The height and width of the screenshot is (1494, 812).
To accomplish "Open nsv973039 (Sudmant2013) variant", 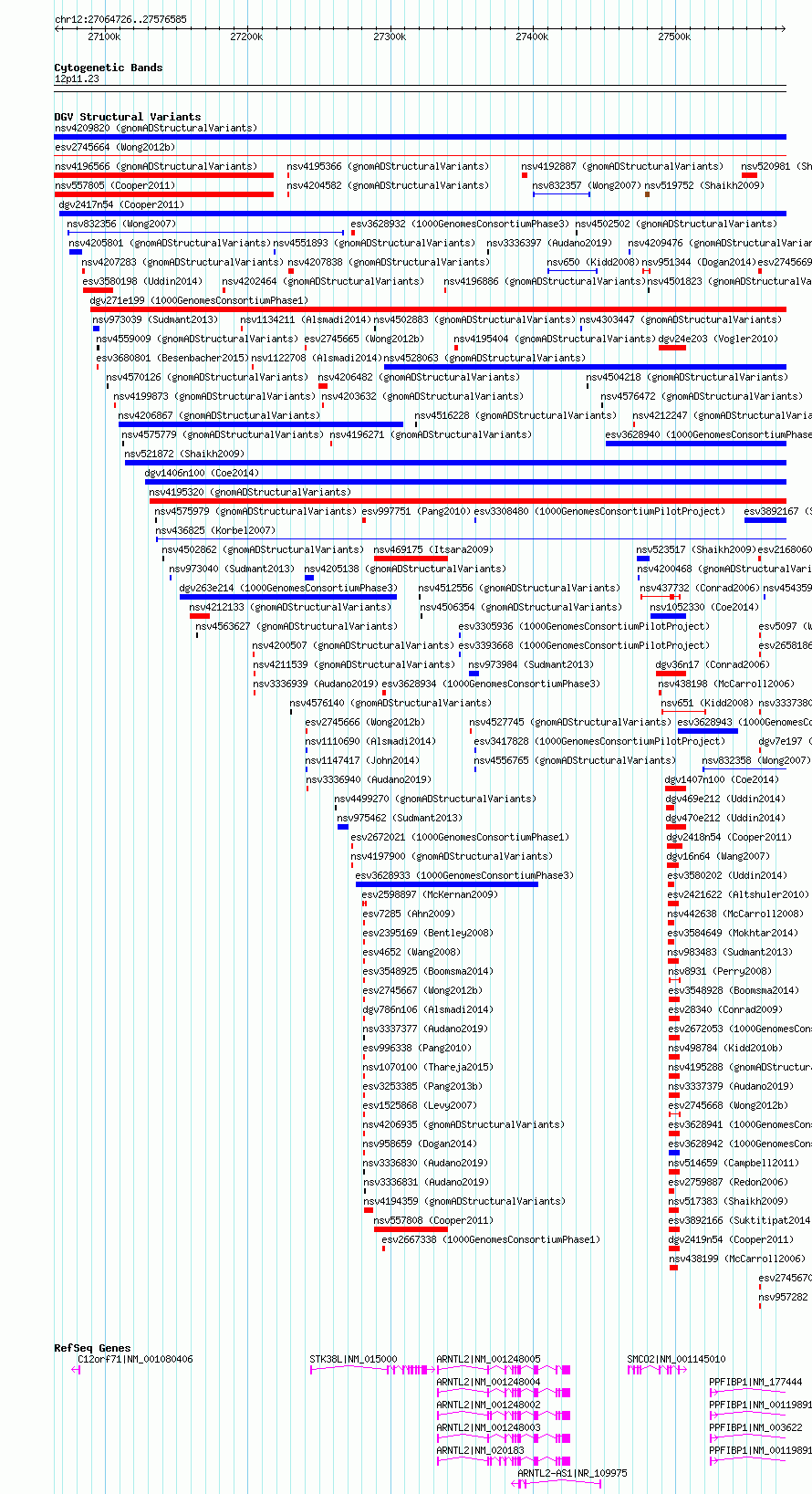I will pyautogui.click(x=96, y=329).
